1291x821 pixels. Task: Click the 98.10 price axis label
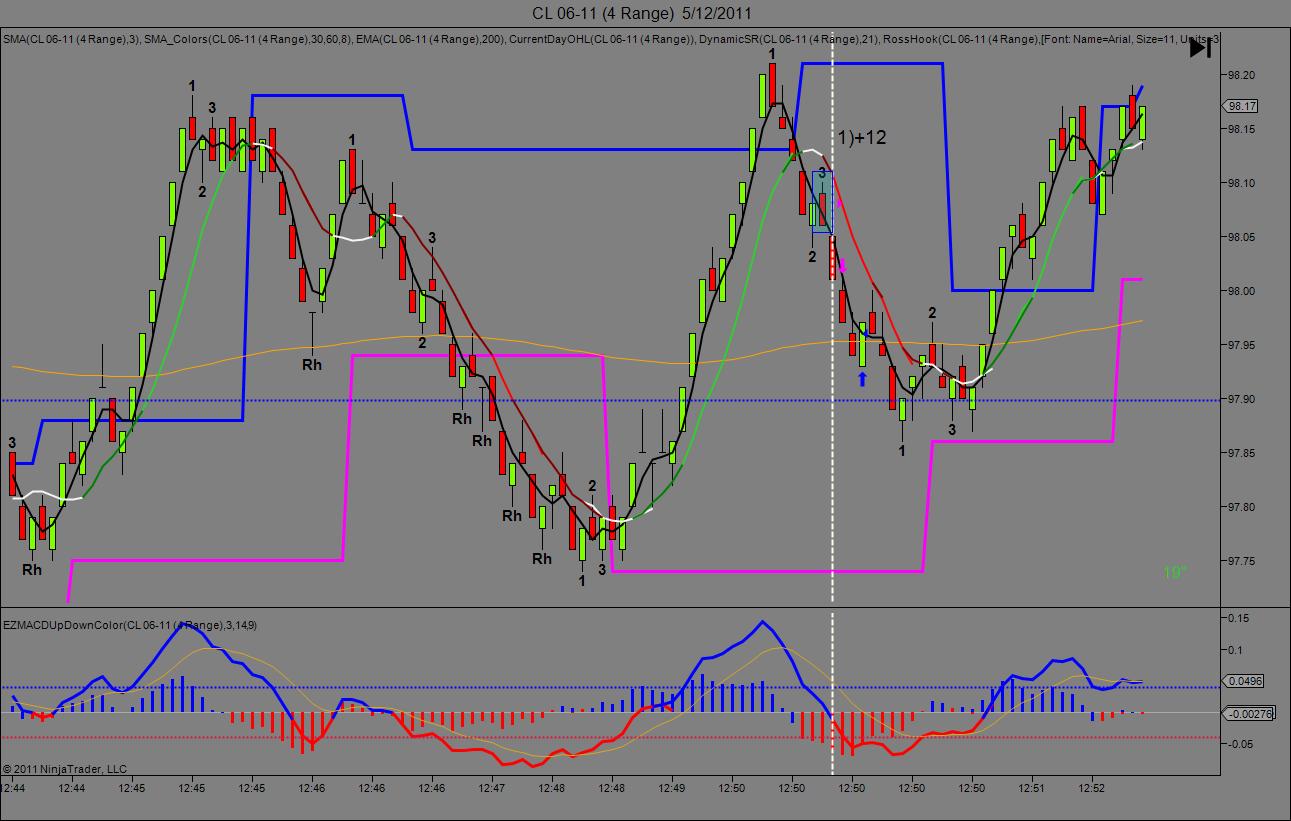pos(1241,183)
